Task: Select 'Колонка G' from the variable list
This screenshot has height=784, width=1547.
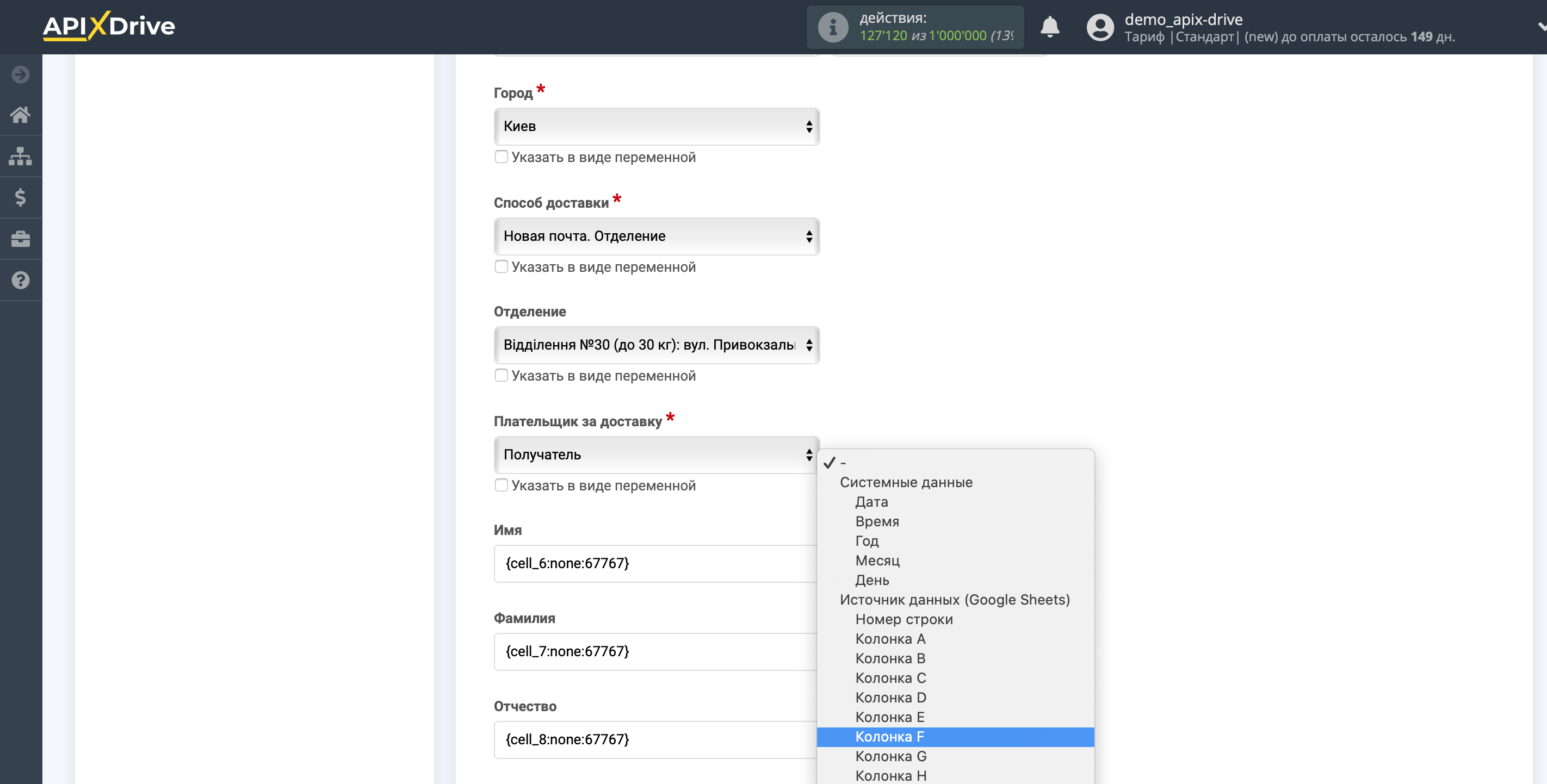Action: click(891, 756)
